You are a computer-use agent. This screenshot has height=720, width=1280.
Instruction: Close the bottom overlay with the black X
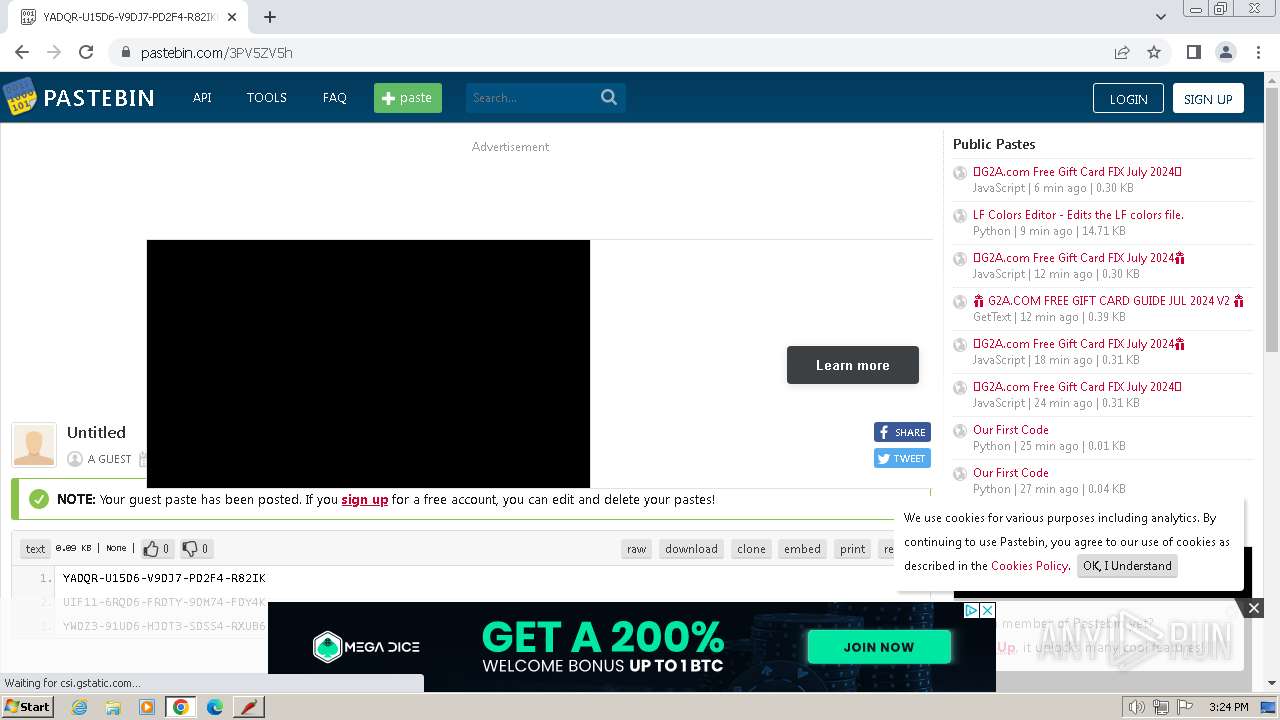click(x=1253, y=607)
